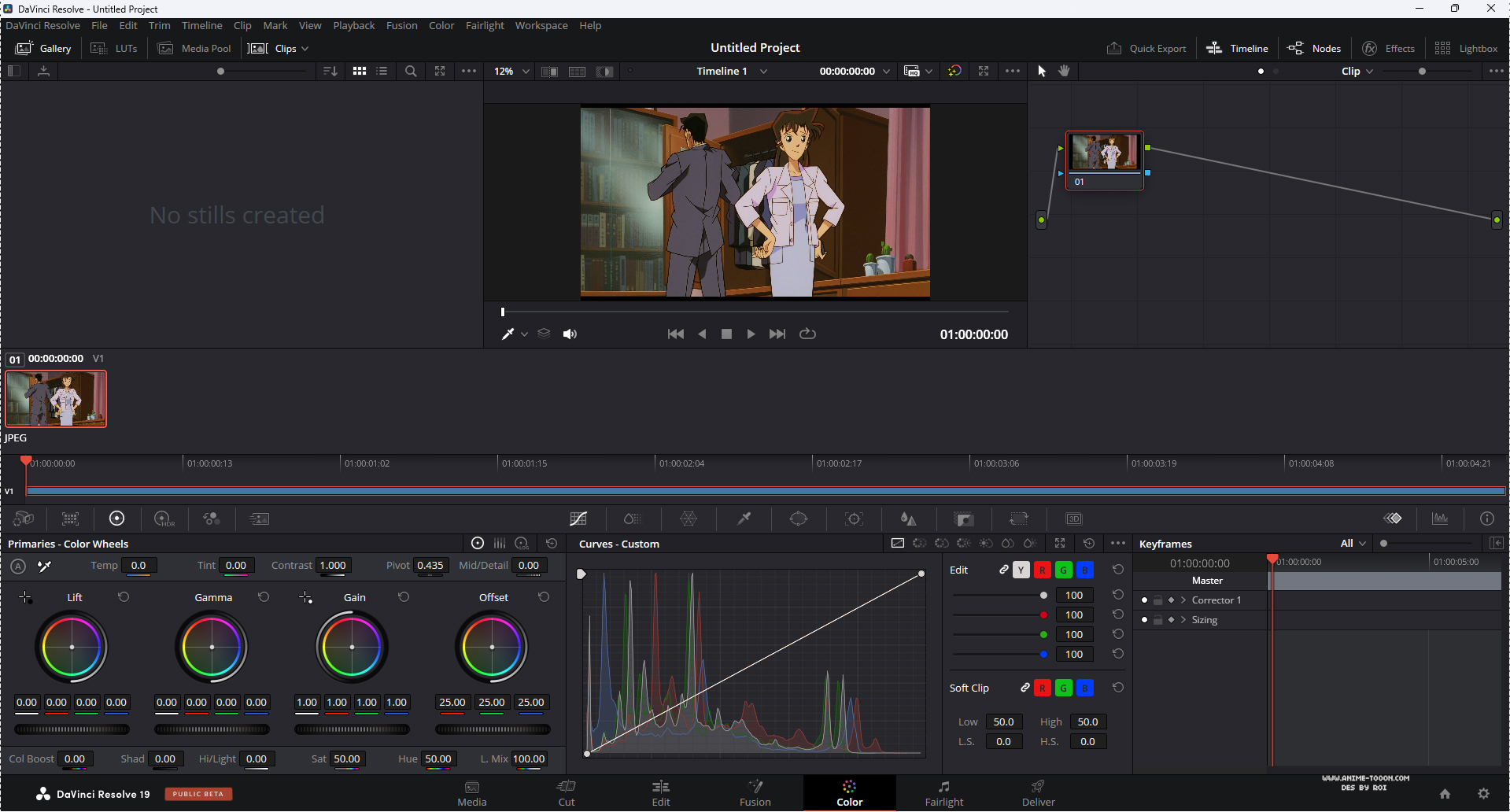This screenshot has height=812, width=1510.
Task: Click the viewer qualifier picker icon
Action: (508, 334)
